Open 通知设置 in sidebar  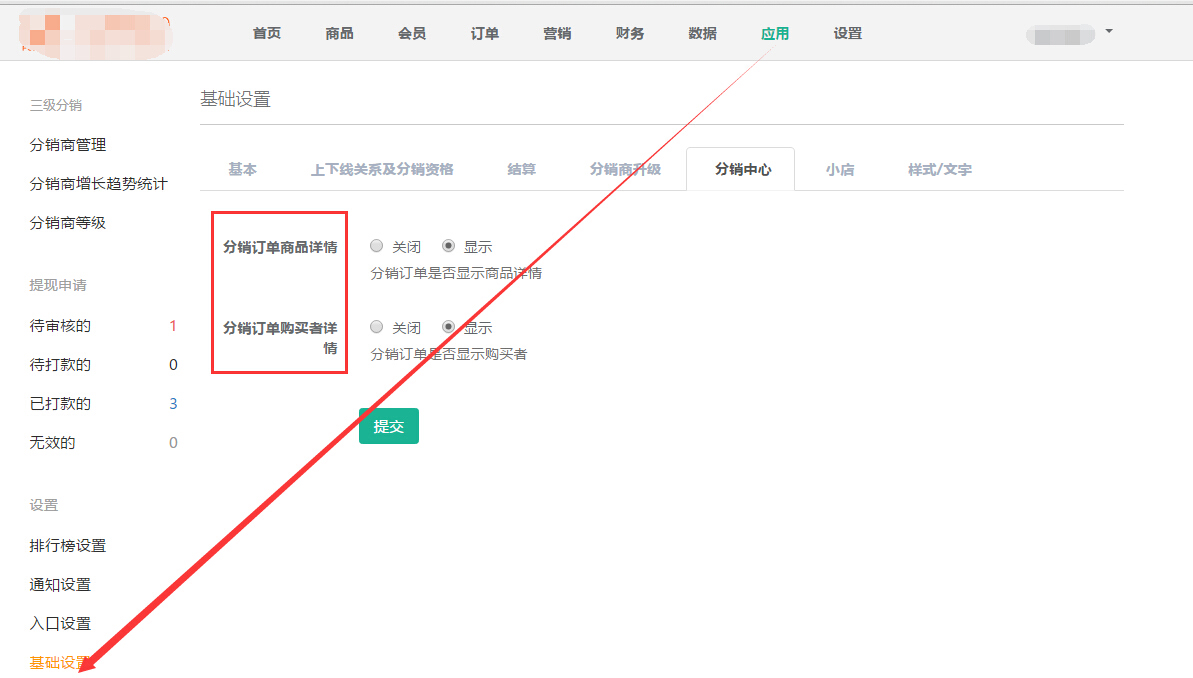[60, 585]
